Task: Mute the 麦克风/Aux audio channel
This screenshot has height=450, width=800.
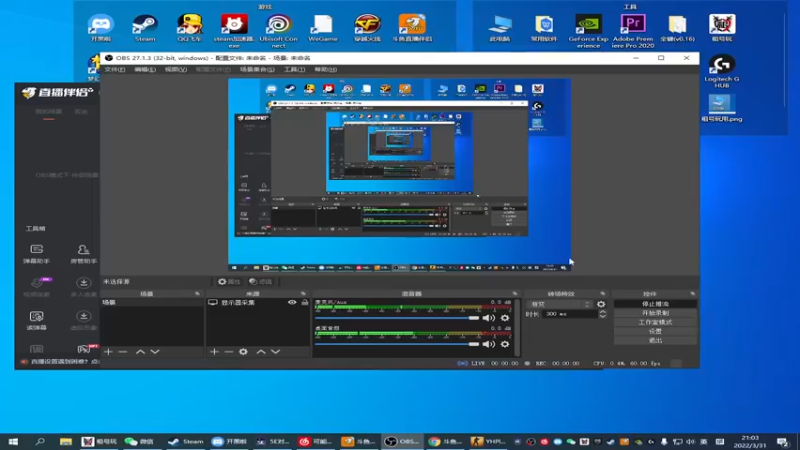Action: 489,318
